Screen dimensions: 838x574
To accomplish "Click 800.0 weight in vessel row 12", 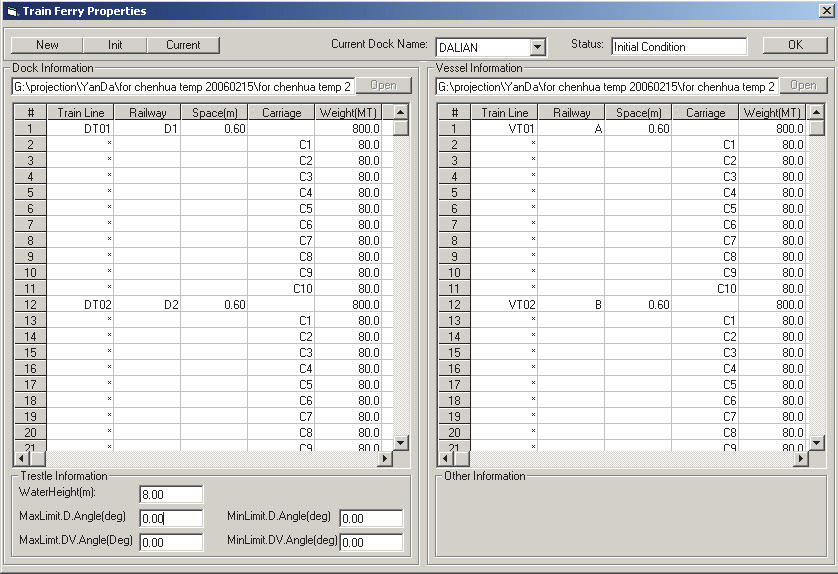I will [x=772, y=305].
